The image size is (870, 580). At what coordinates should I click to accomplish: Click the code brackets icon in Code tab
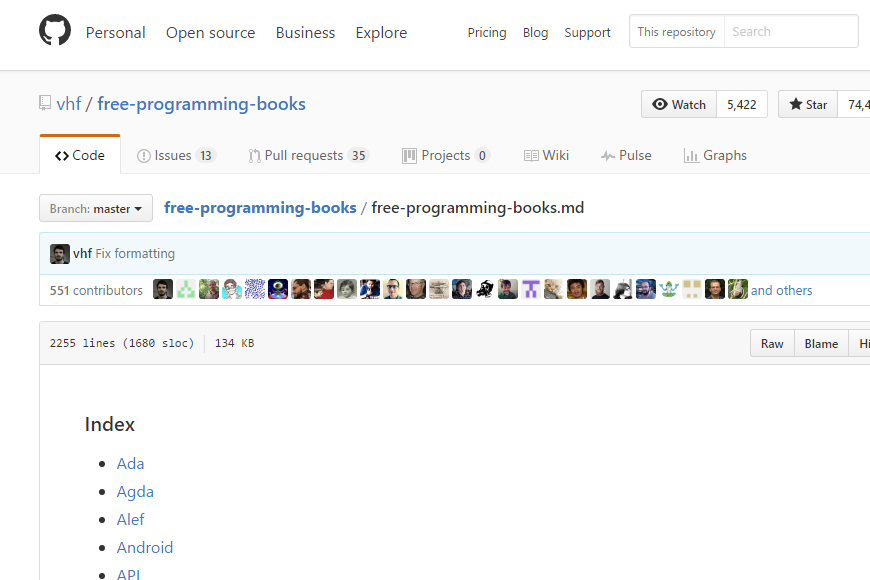coord(62,156)
